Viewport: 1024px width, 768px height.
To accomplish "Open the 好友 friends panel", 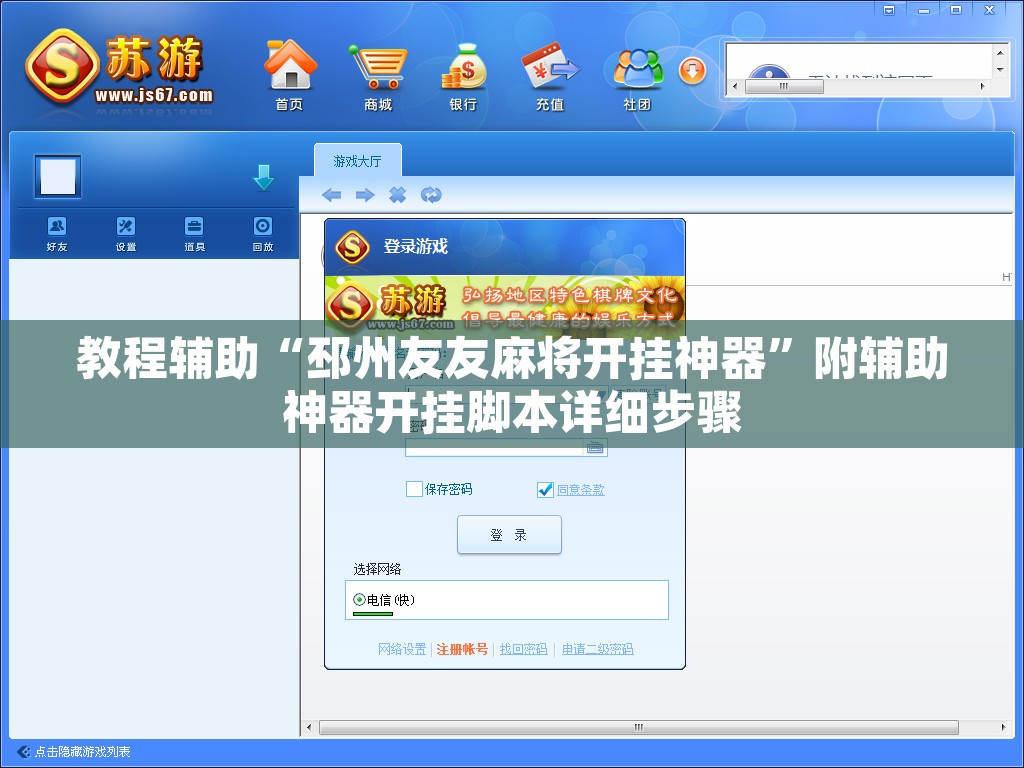I will pos(57,233).
